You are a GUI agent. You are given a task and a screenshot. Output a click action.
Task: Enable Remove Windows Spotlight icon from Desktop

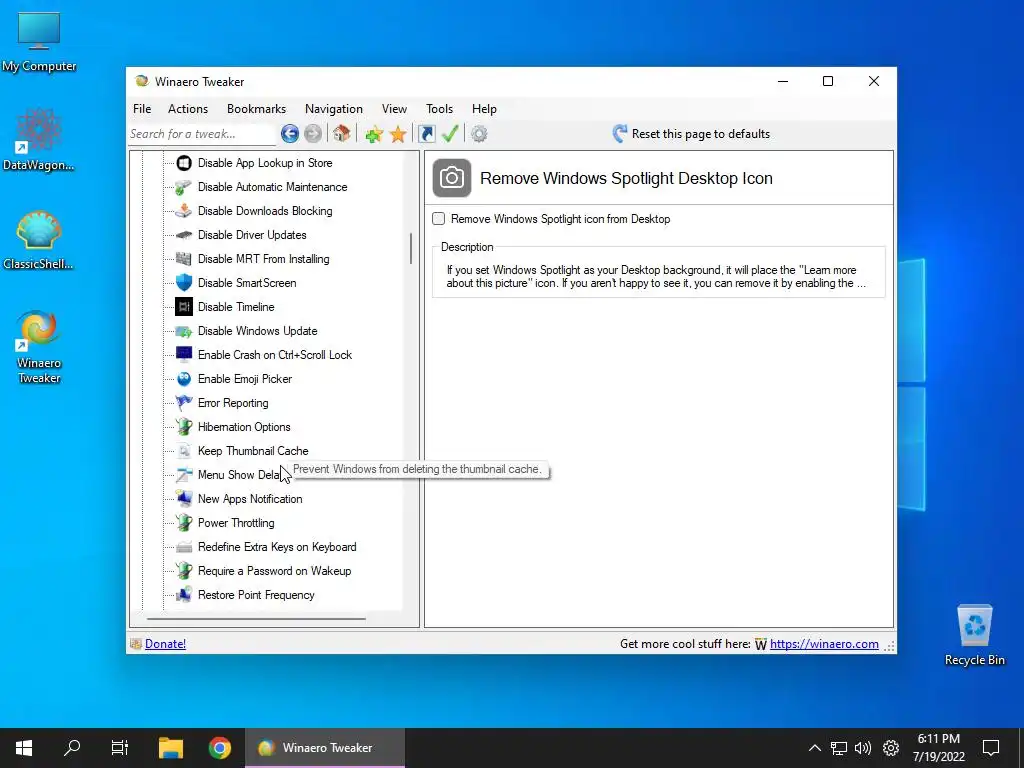[x=439, y=219]
